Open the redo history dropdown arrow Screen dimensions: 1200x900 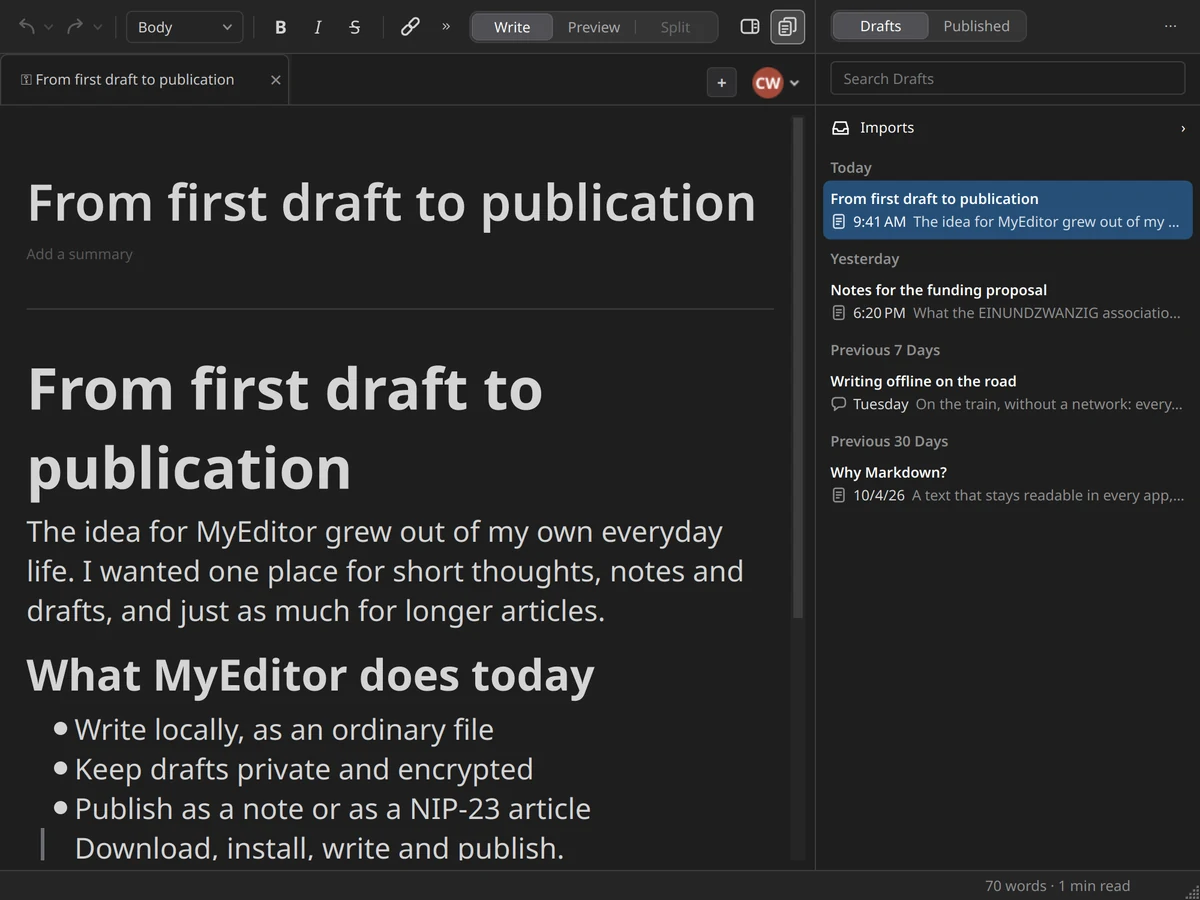click(97, 28)
